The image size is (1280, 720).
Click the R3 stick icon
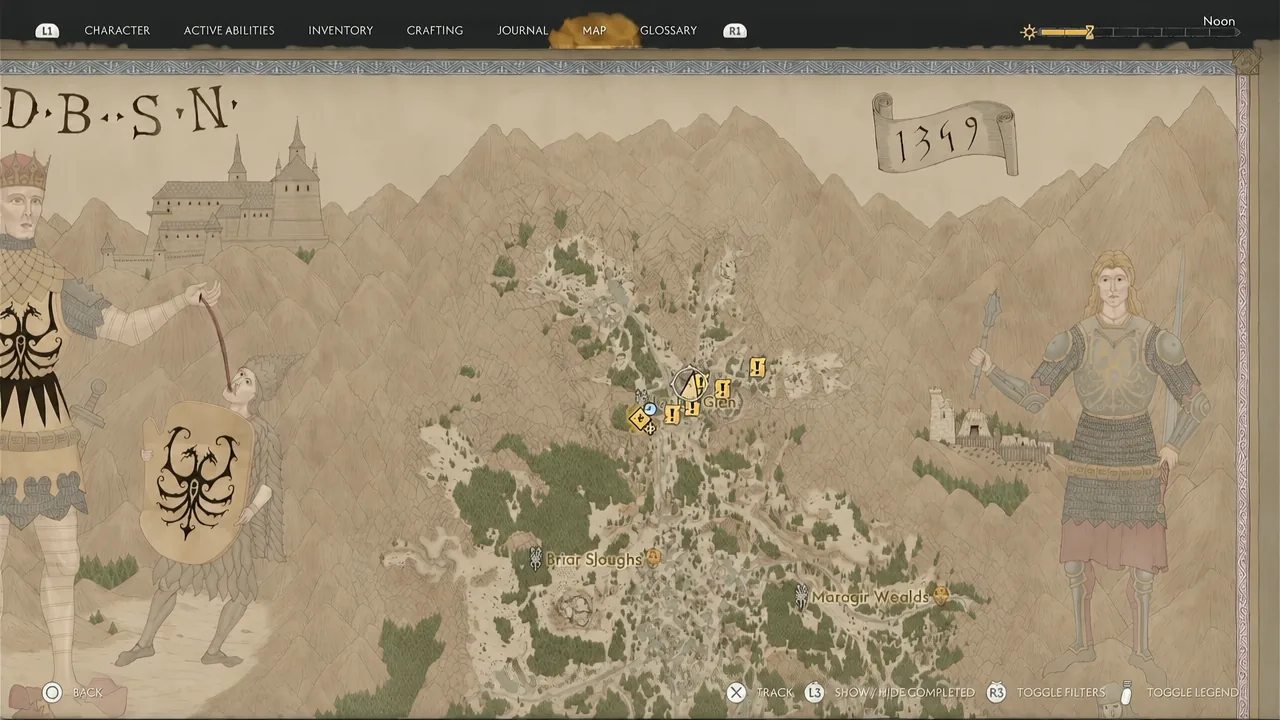pyautogui.click(x=996, y=692)
